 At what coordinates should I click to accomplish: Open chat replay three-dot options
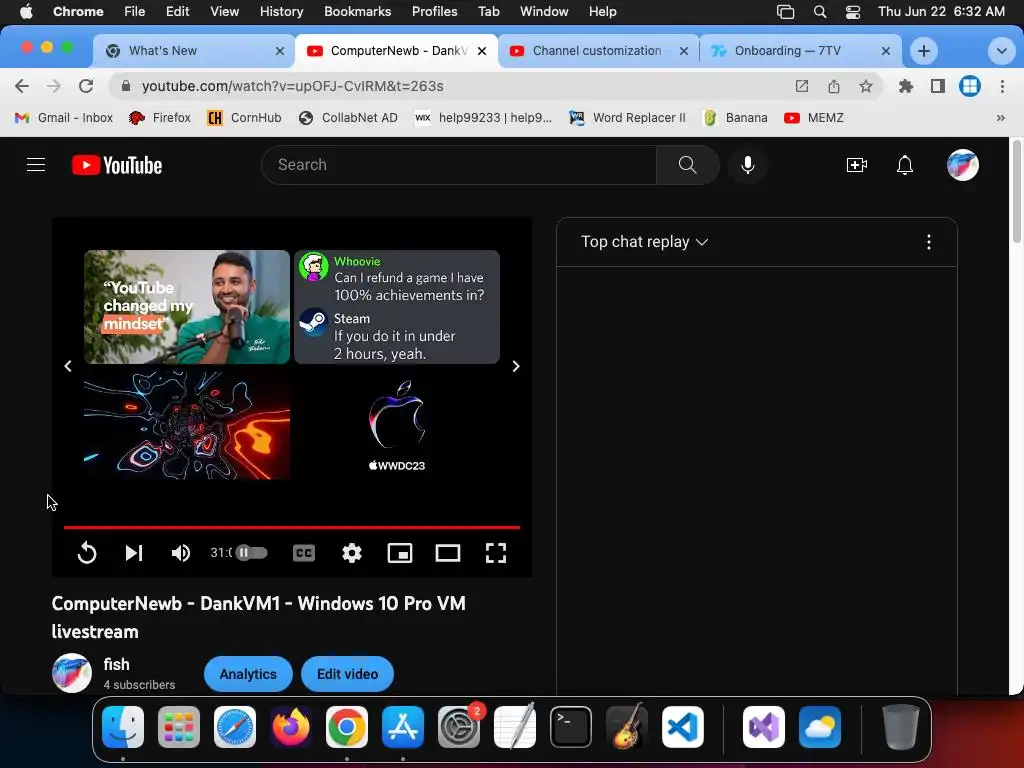tap(929, 242)
